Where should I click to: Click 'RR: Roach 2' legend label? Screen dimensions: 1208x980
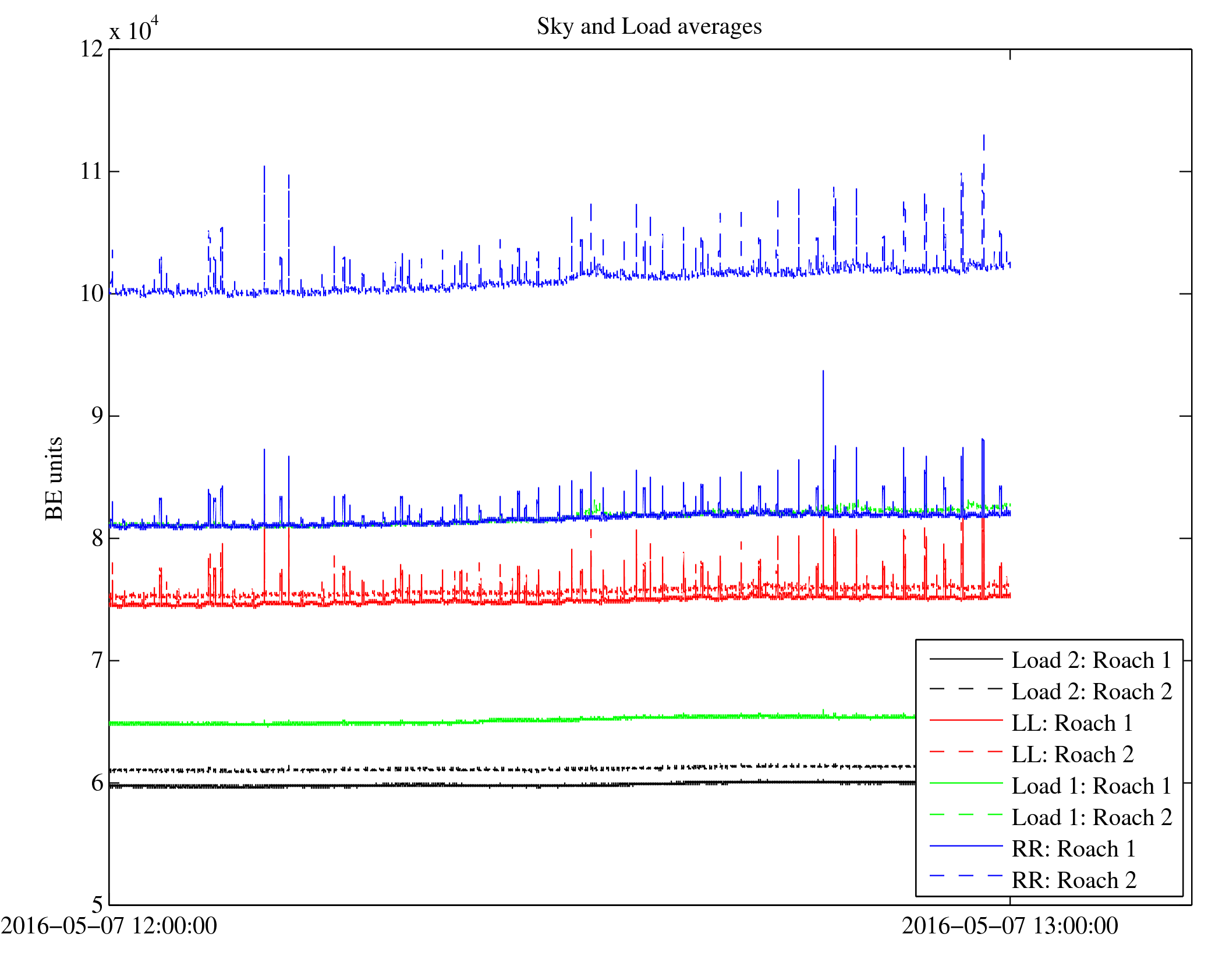pyautogui.click(x=1074, y=880)
